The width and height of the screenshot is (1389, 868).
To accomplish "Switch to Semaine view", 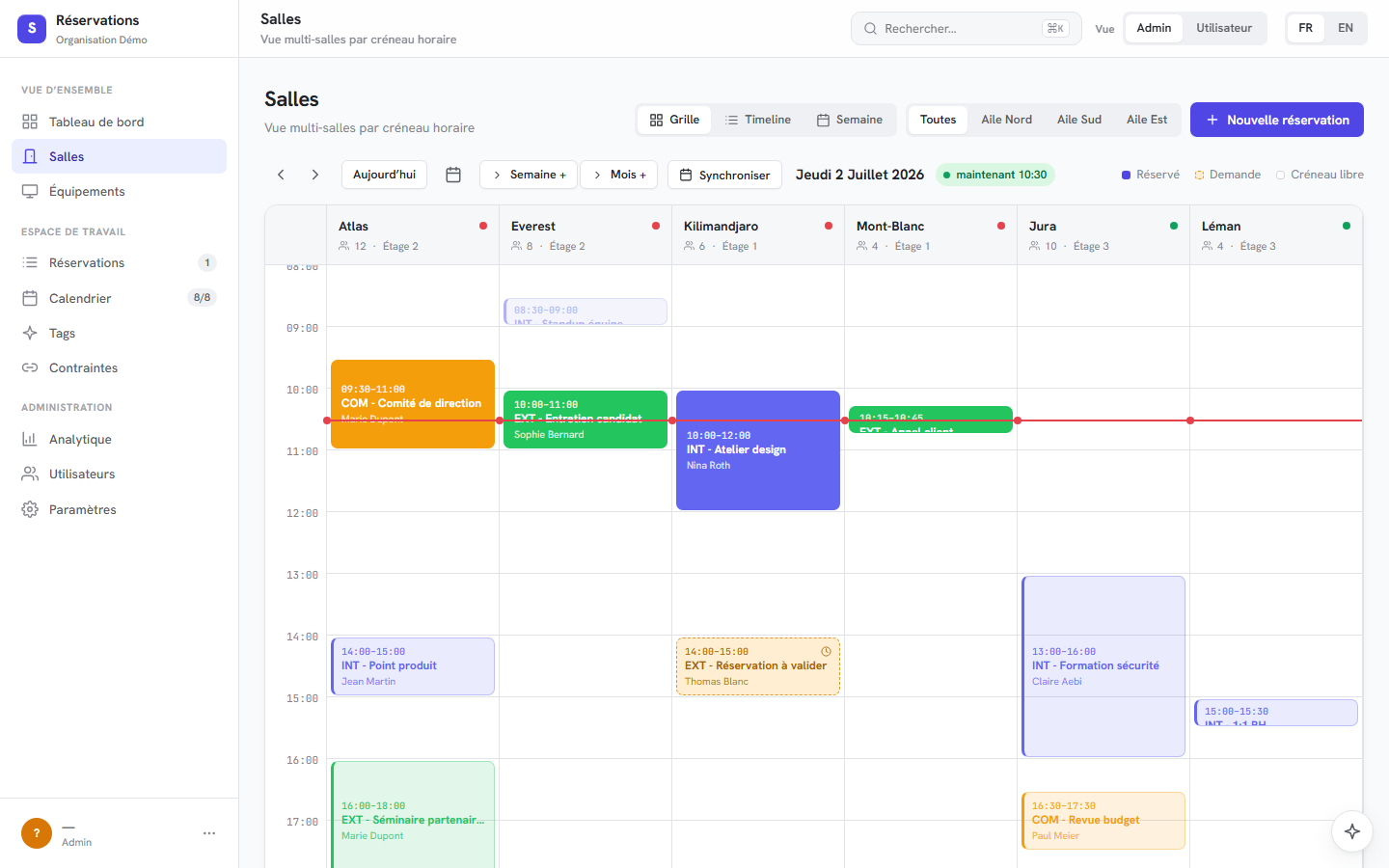I will point(850,120).
